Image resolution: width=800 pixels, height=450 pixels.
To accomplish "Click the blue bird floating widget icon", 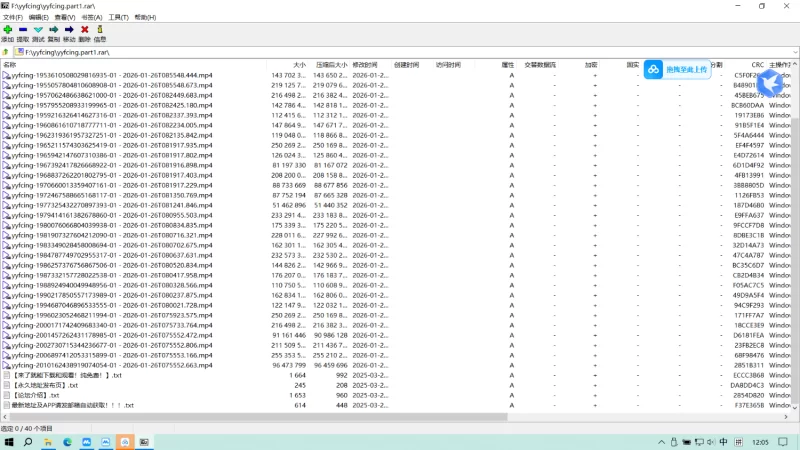I will [770, 83].
